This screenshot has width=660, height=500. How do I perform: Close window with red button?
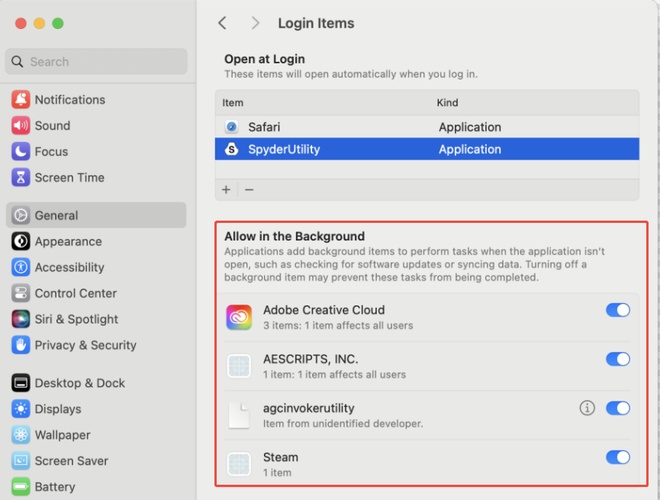(21, 23)
